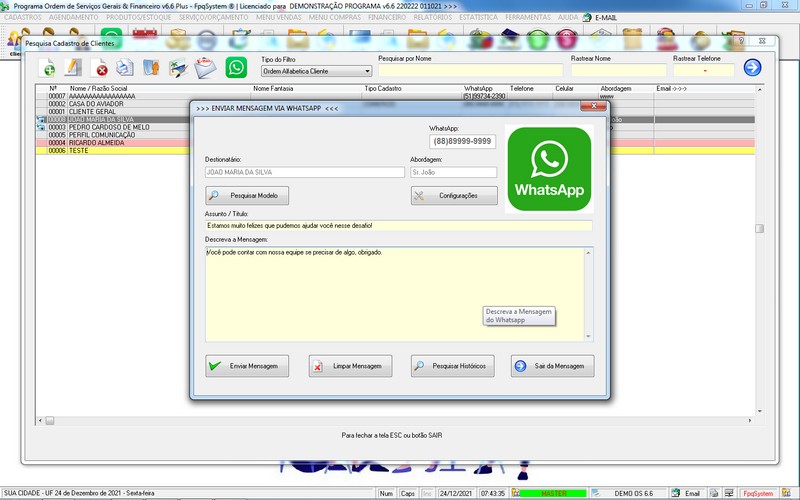Viewport: 800px width, 500px height.
Task: Click the Rastrear Nome field
Action: pos(618,70)
